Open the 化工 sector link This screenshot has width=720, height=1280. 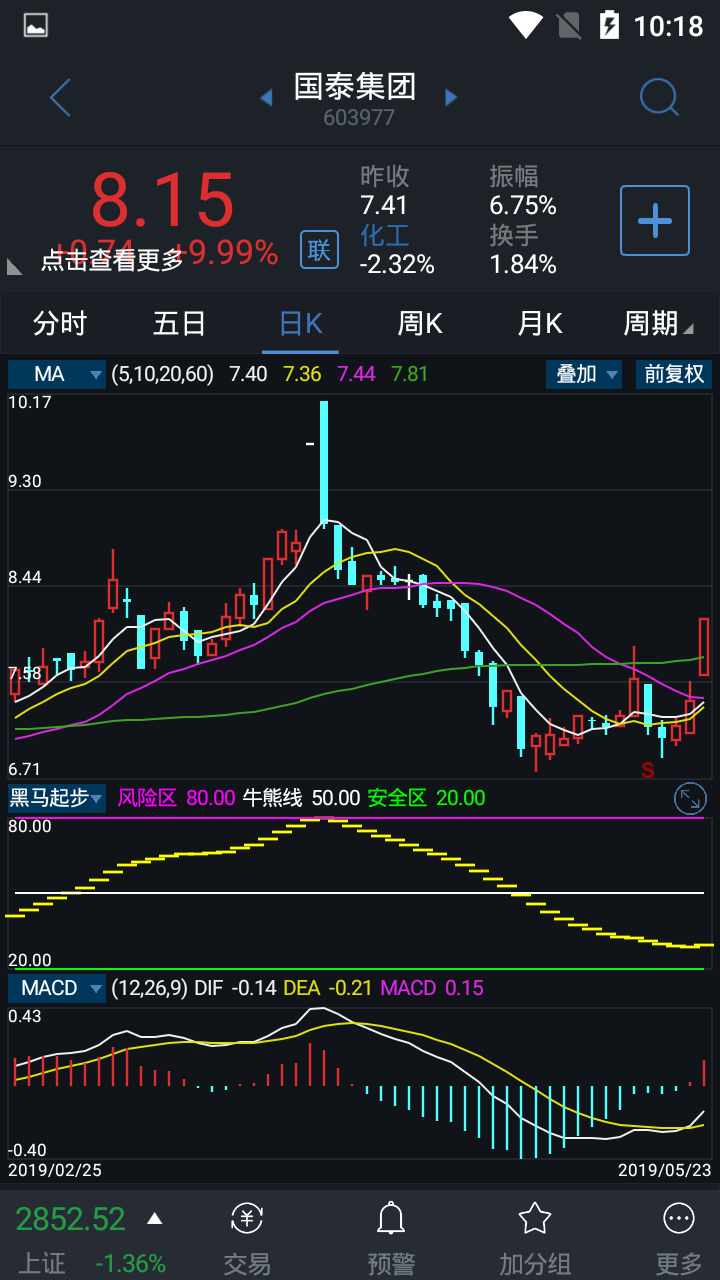(x=385, y=235)
